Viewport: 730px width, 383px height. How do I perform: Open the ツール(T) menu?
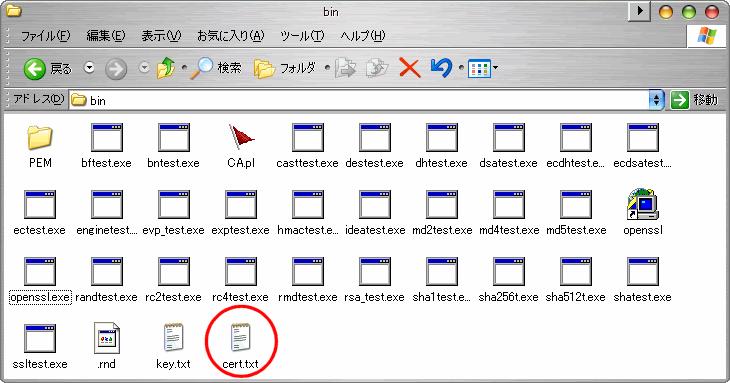click(302, 36)
